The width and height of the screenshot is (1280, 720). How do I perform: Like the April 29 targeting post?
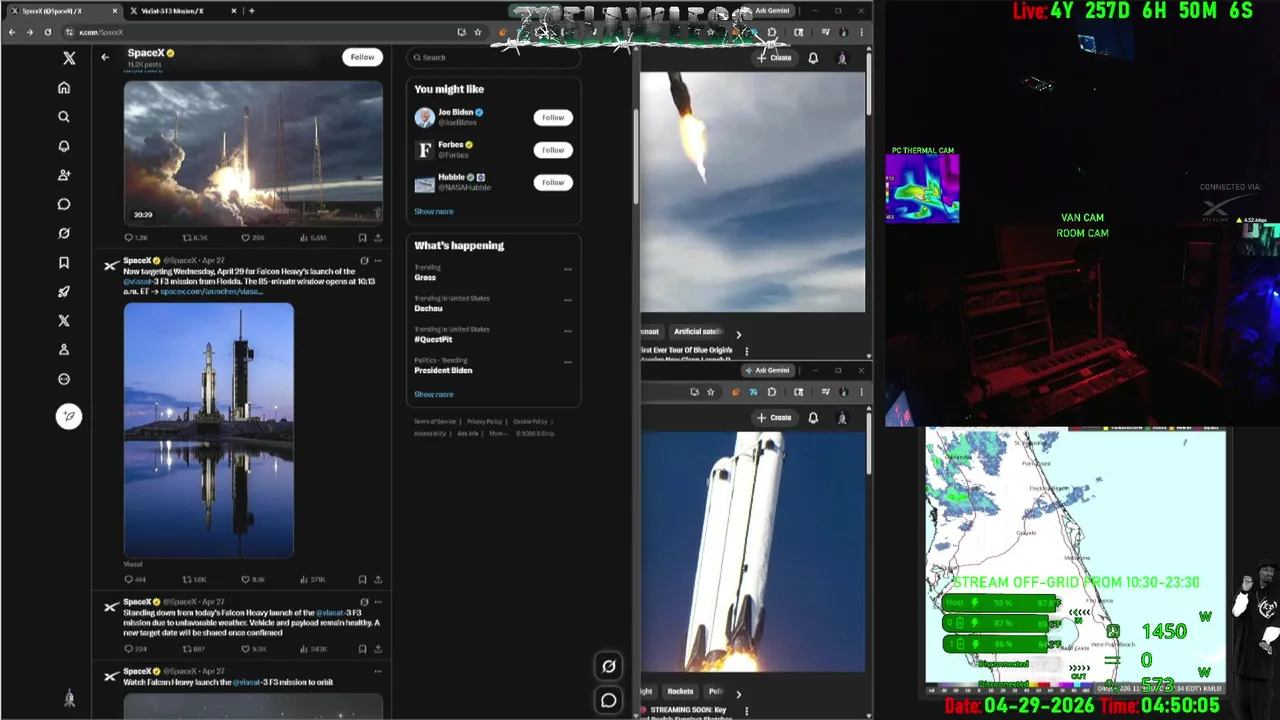(x=252, y=579)
